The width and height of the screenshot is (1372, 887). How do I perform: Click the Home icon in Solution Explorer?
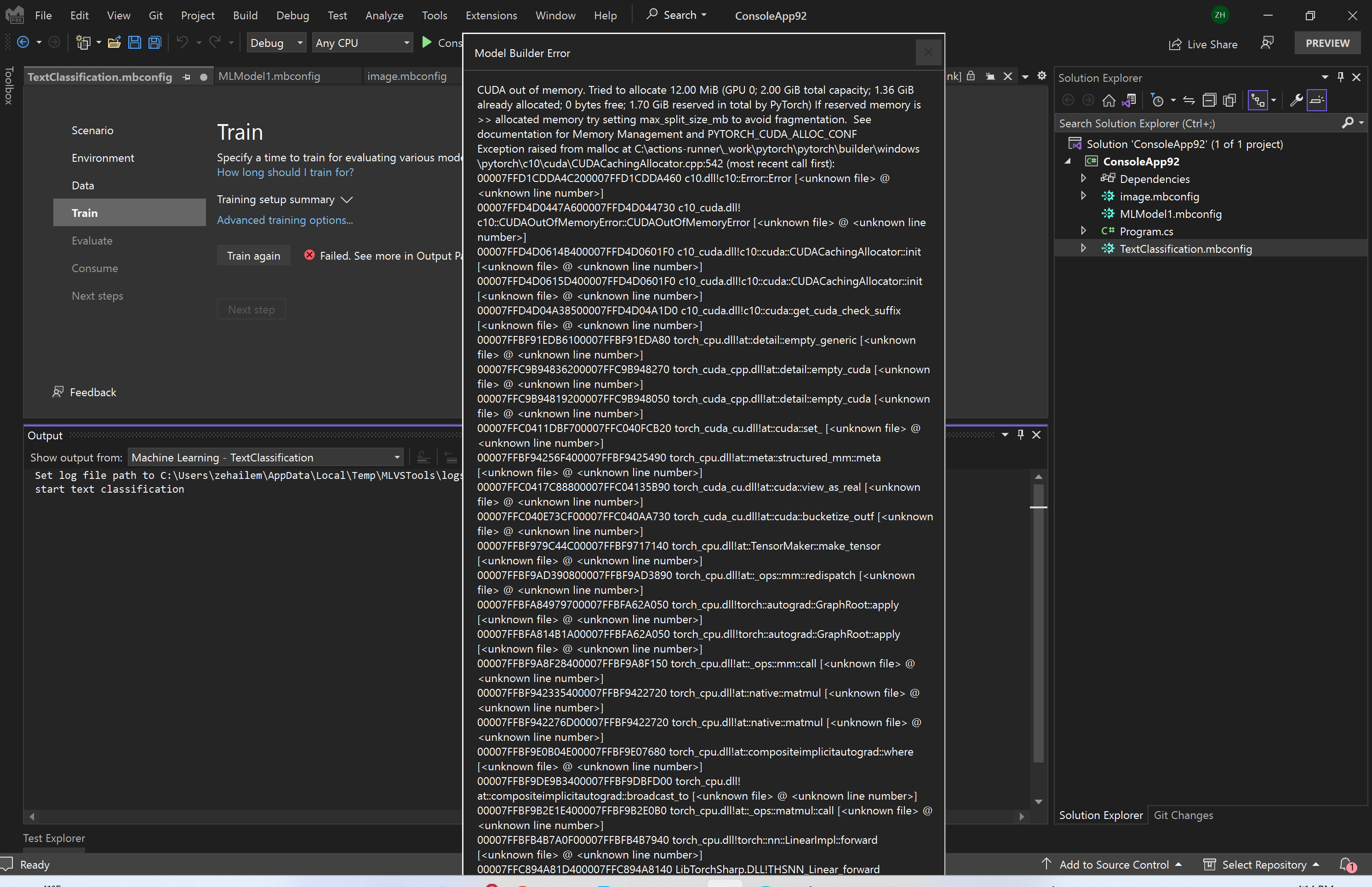coord(1109,100)
